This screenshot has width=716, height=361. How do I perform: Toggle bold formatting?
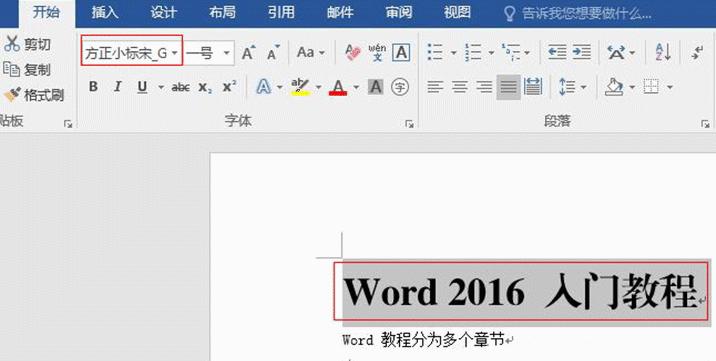coord(93,87)
